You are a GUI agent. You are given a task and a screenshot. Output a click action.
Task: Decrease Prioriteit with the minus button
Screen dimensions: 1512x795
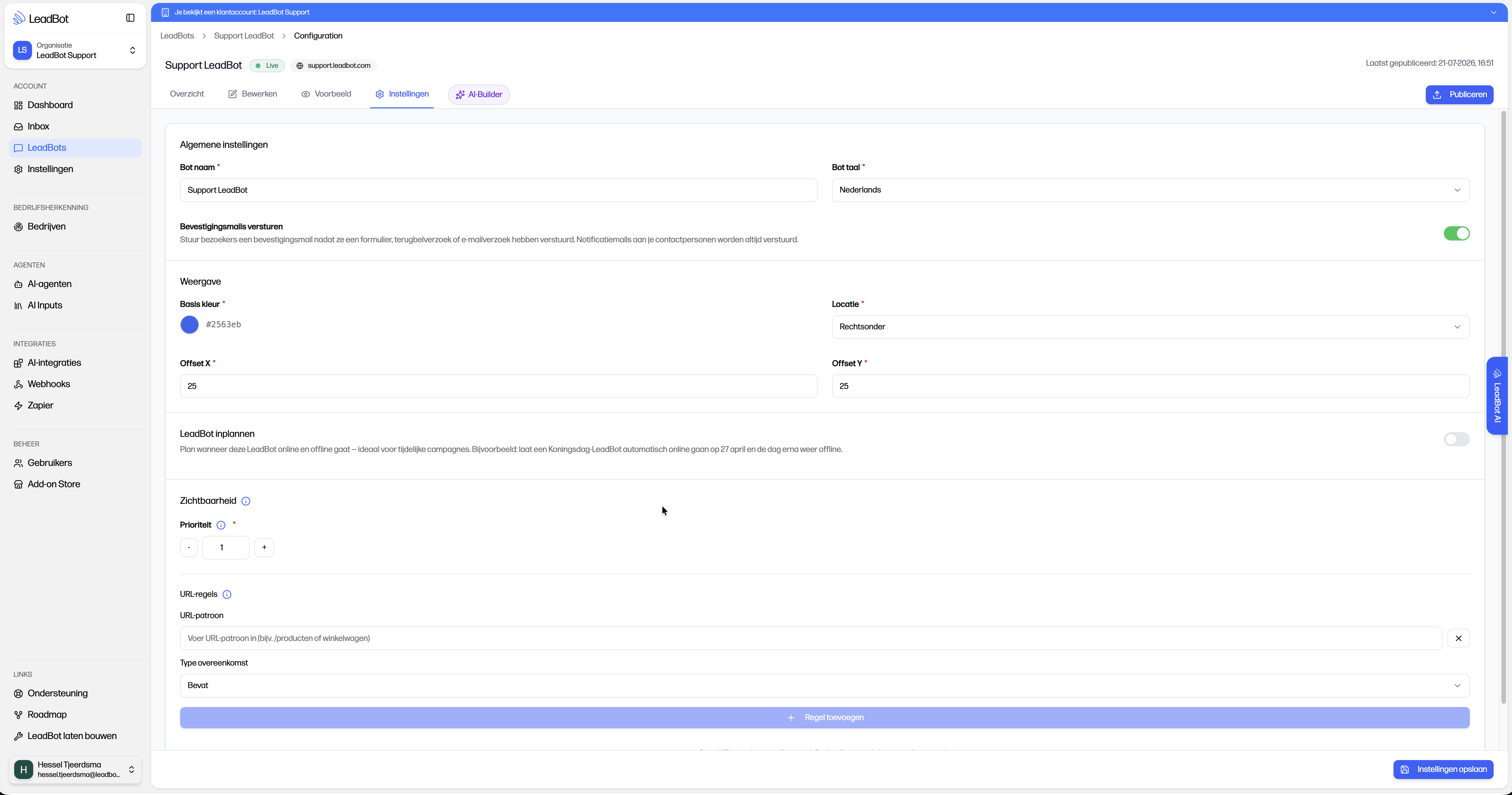click(x=188, y=547)
